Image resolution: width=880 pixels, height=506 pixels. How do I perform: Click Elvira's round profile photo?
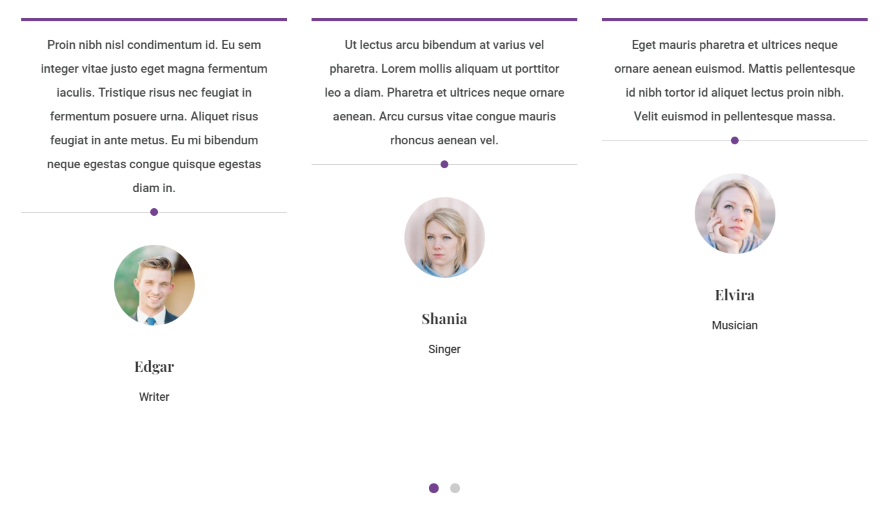pyautogui.click(x=735, y=214)
